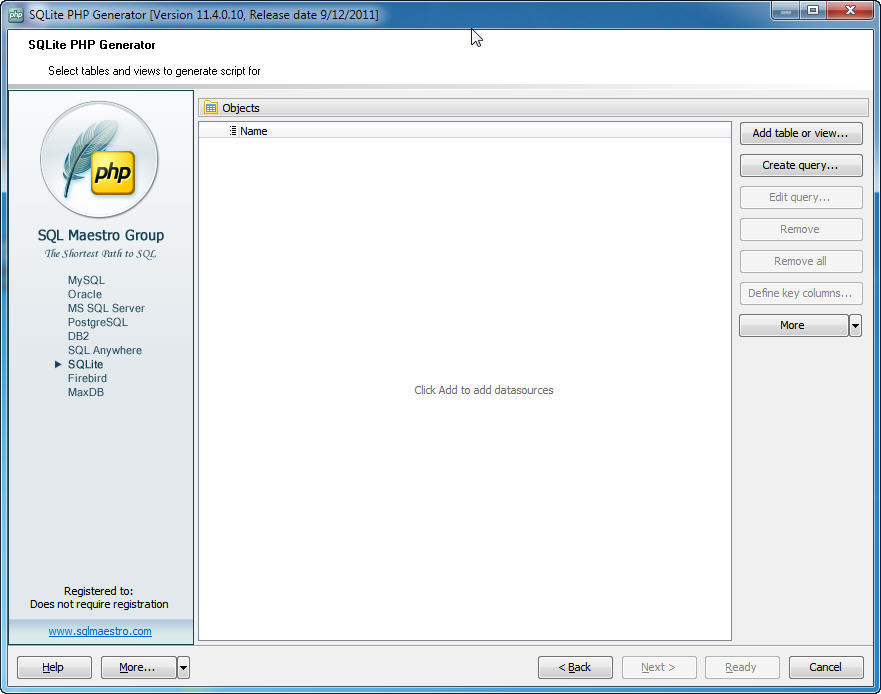Click Oracle in the database sidebar
The image size is (881, 694).
click(85, 294)
